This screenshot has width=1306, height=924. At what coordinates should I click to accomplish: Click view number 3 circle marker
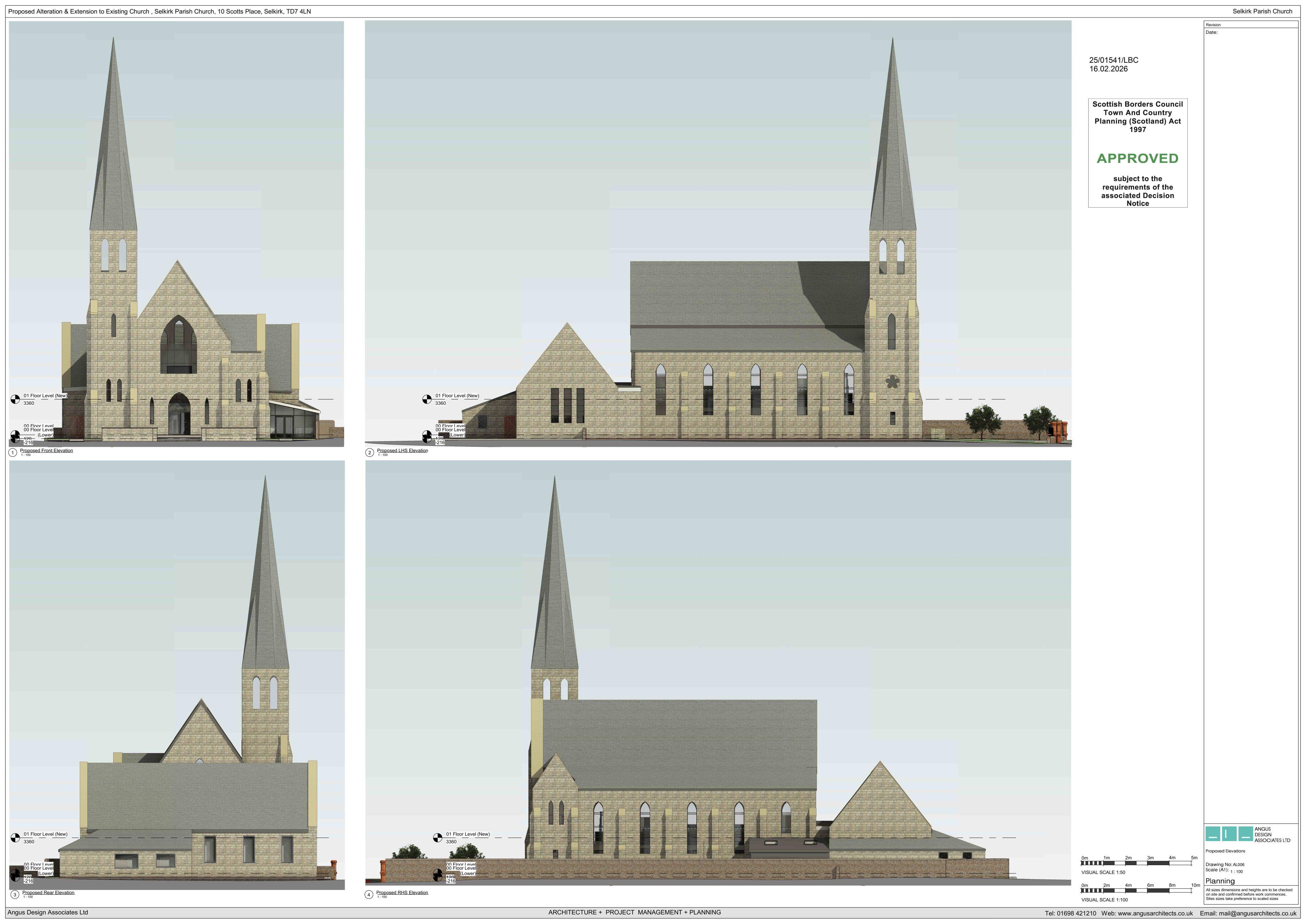click(x=15, y=895)
